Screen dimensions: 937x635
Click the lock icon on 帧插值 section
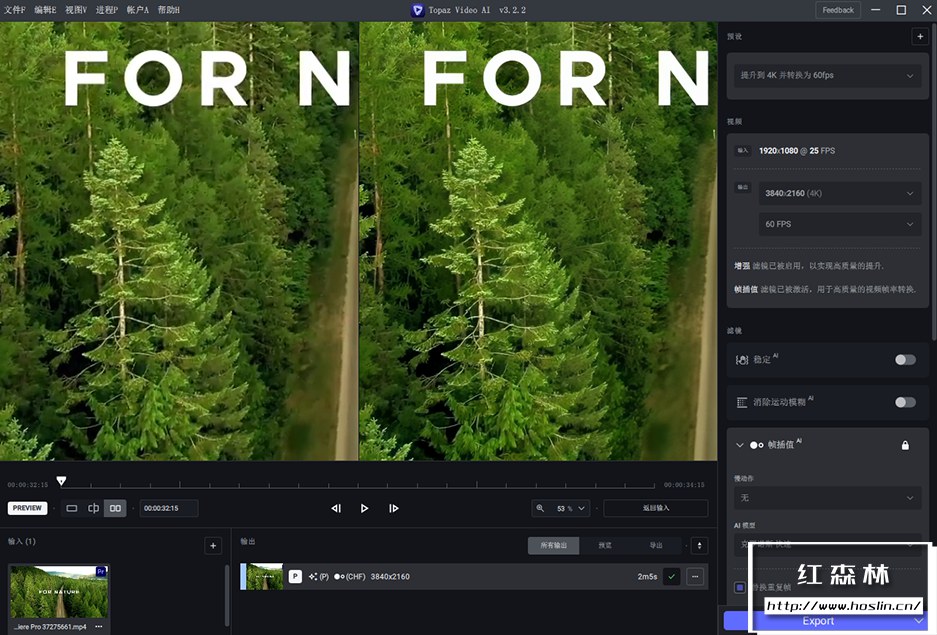coord(905,445)
